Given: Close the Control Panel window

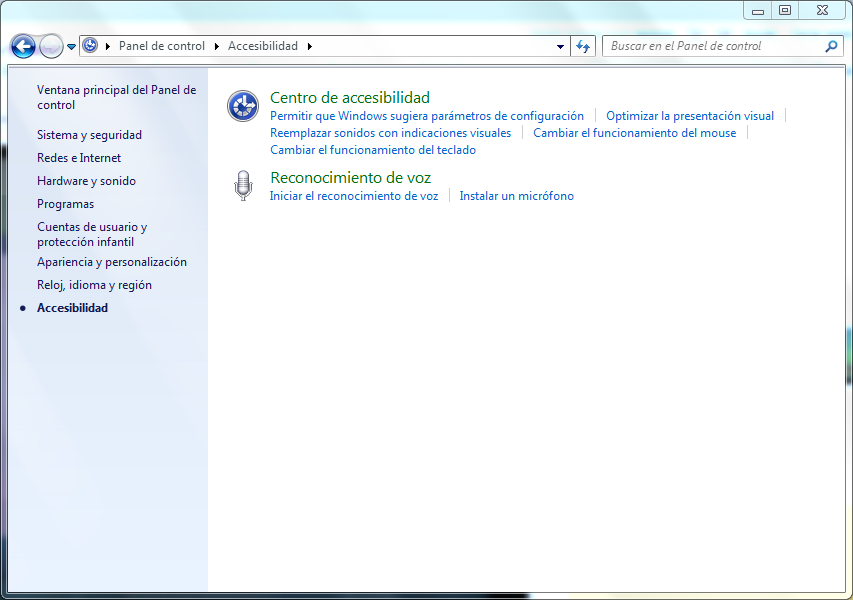Looking at the screenshot, I should point(823,10).
